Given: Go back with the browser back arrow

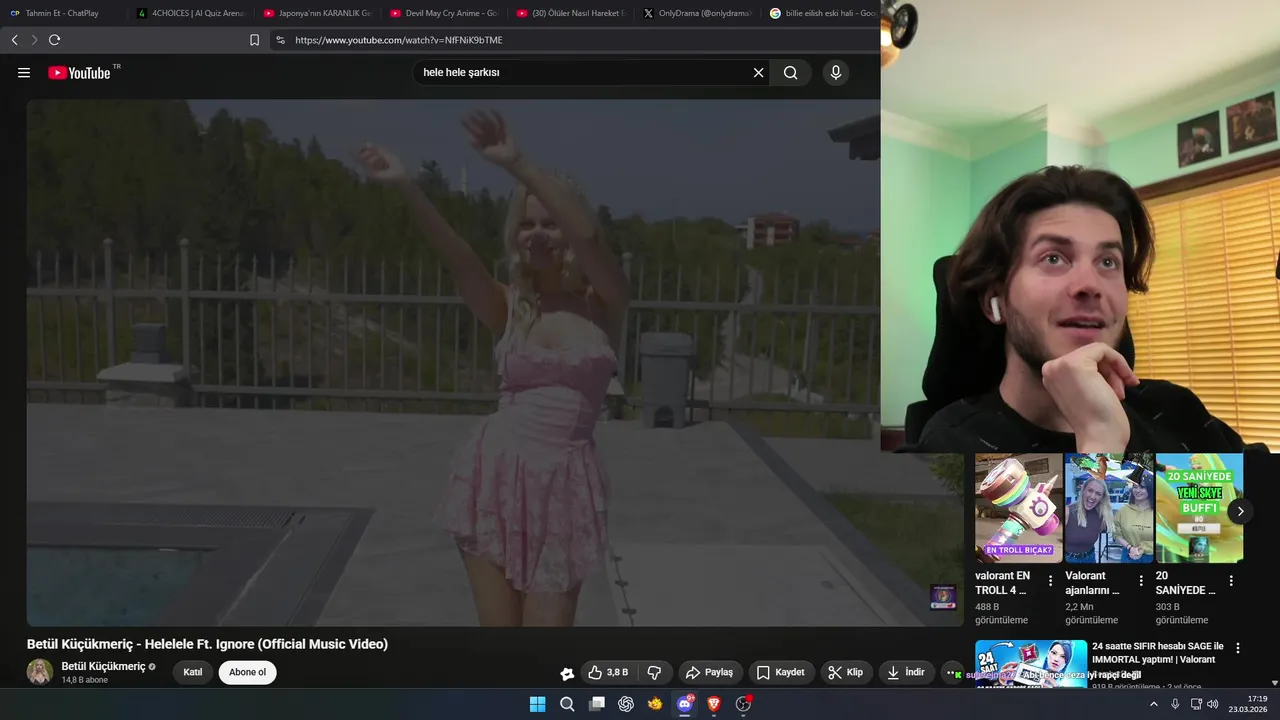Looking at the screenshot, I should point(14,40).
